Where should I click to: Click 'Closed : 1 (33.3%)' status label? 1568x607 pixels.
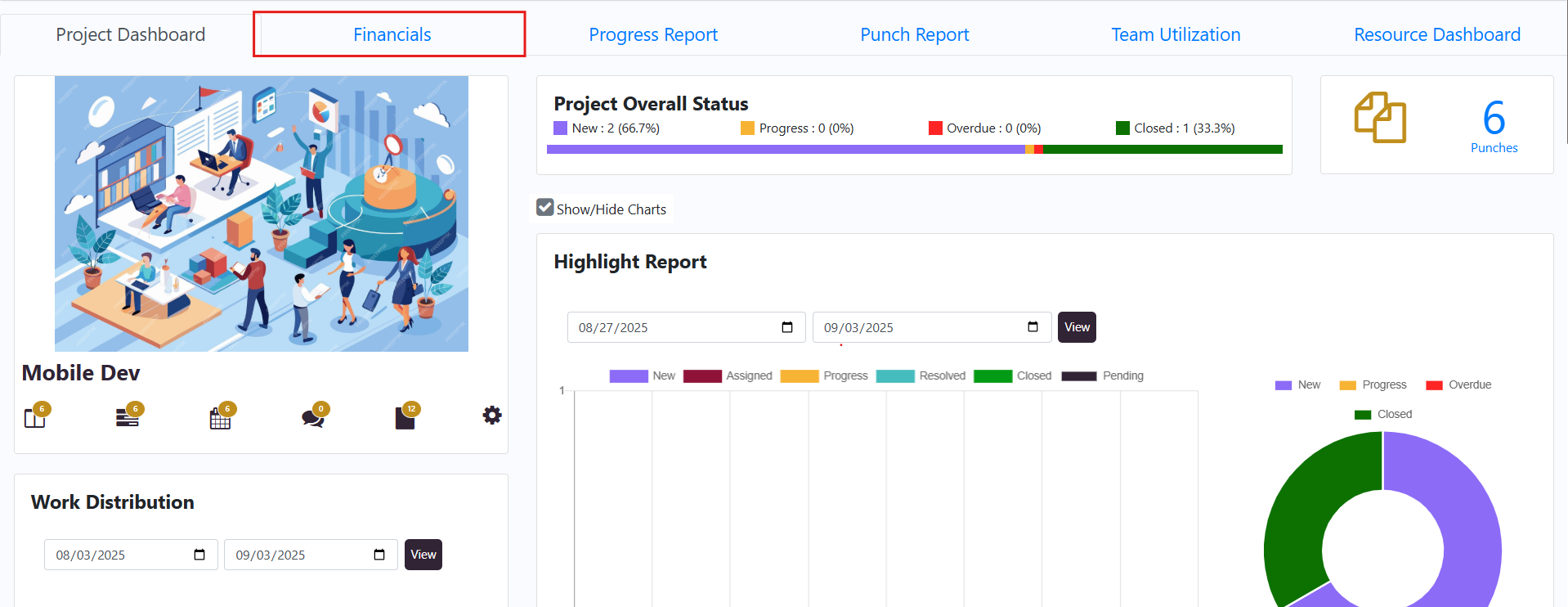1184,128
